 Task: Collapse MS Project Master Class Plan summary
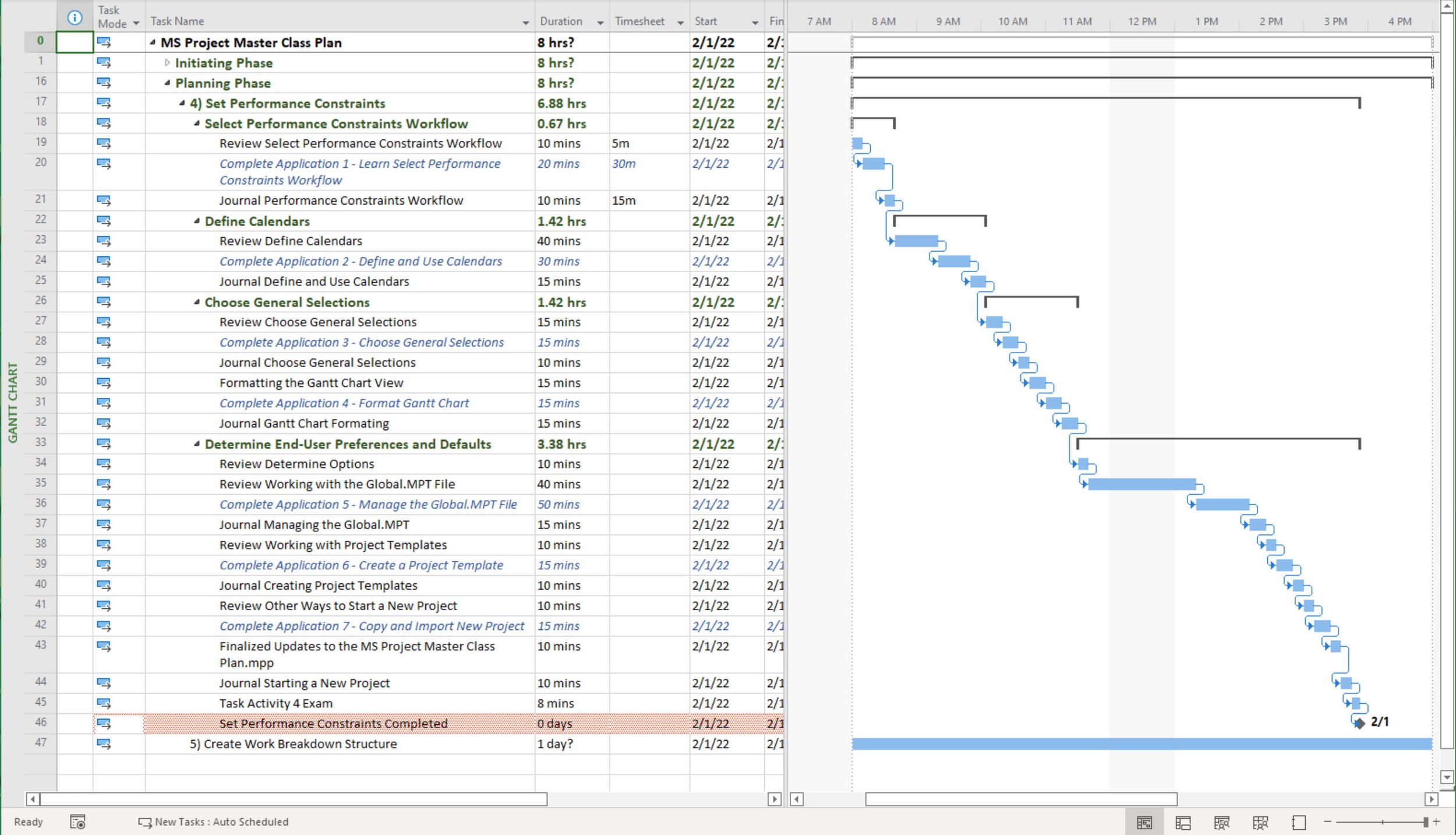tap(153, 42)
